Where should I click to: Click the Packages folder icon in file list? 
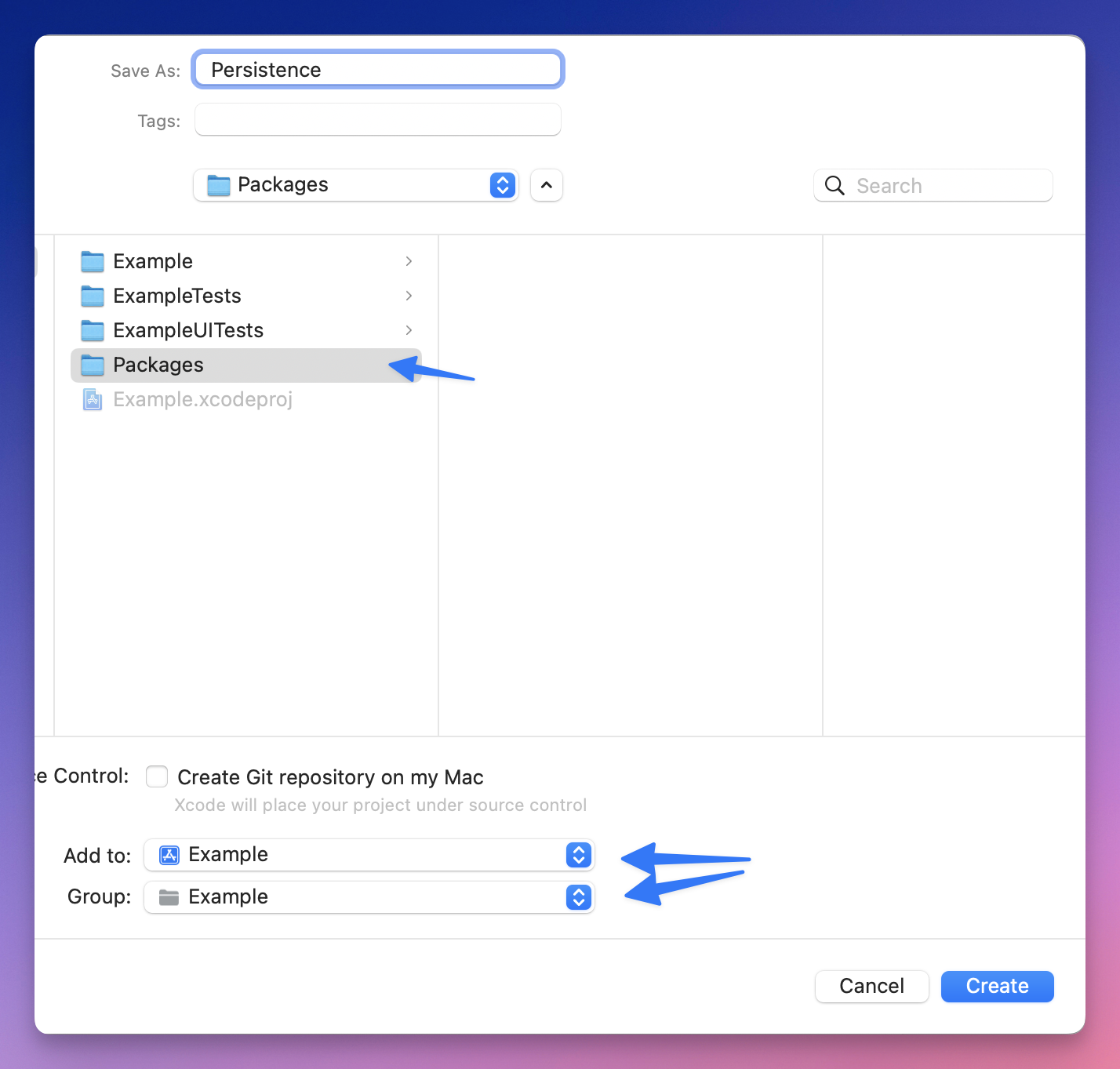tap(93, 365)
